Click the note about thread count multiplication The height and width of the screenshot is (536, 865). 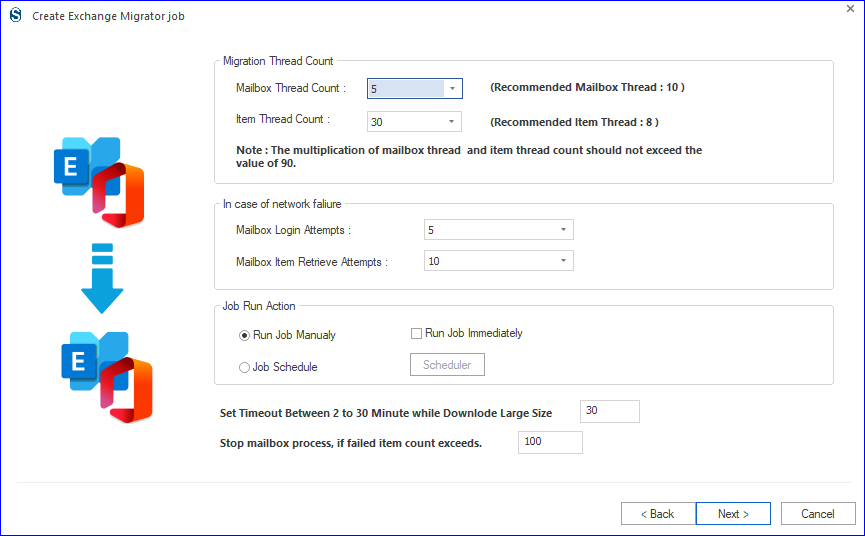tap(469, 157)
